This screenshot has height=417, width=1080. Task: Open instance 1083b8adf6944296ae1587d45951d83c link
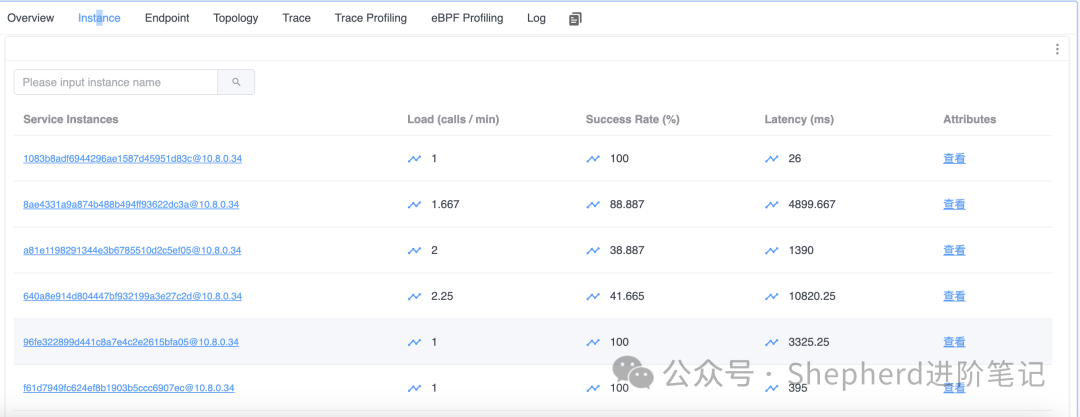[x=132, y=159]
